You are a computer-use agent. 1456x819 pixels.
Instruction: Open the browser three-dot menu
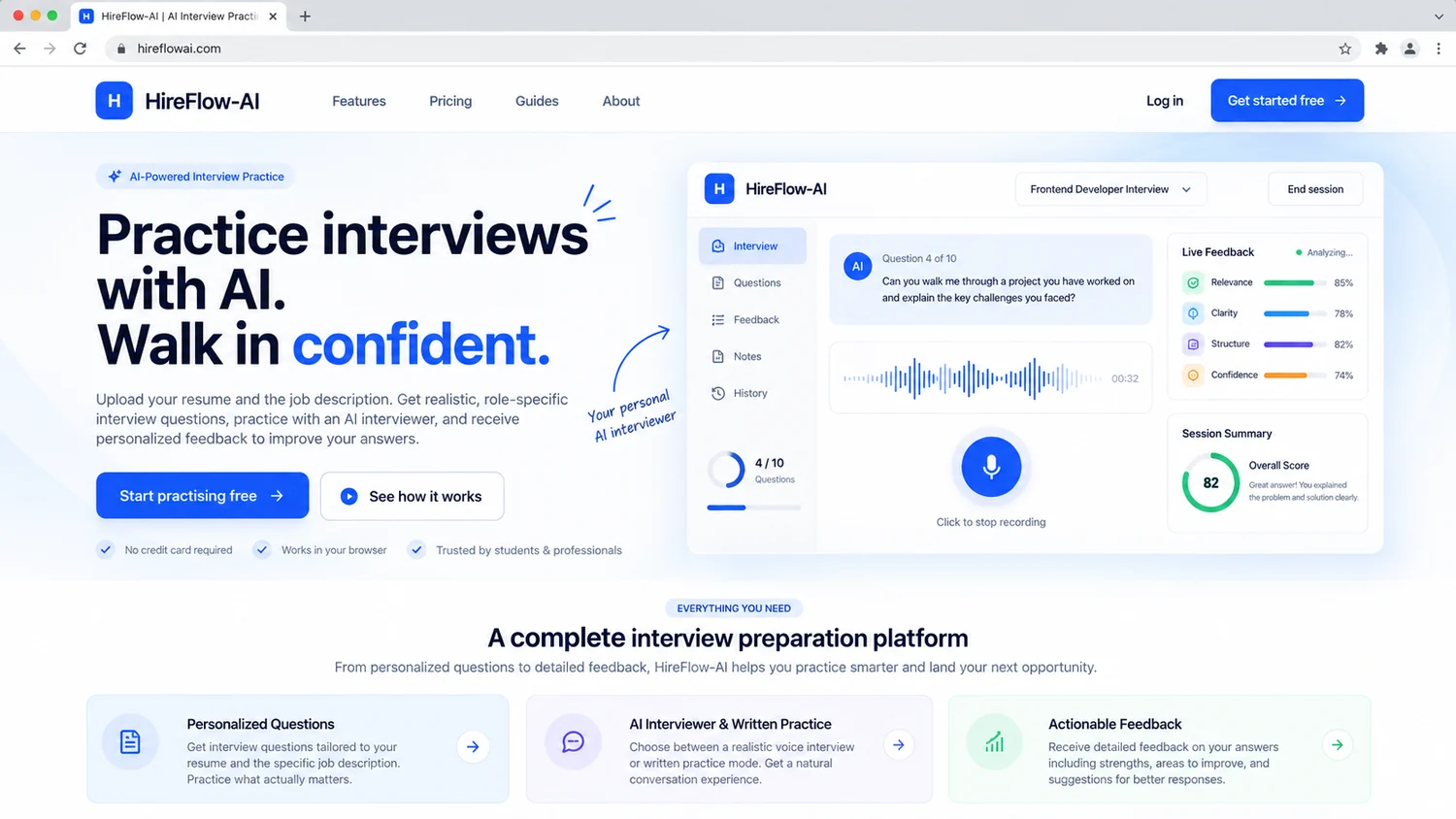pyautogui.click(x=1439, y=49)
